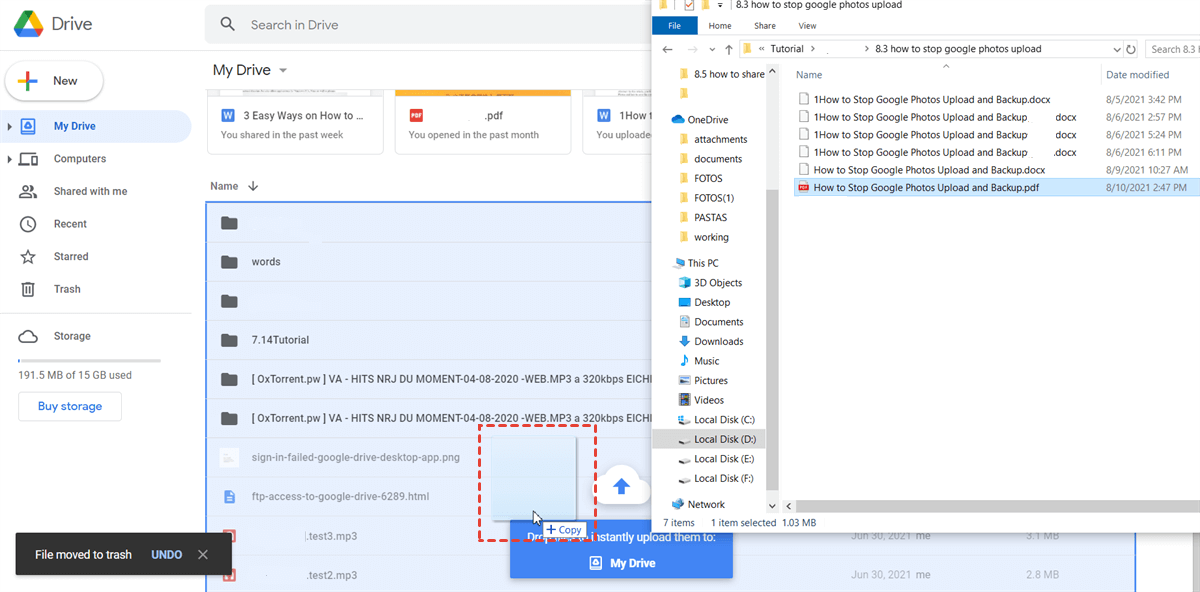Open Shared with me section
Viewport: 1200px width, 592px height.
pyautogui.click(x=90, y=191)
